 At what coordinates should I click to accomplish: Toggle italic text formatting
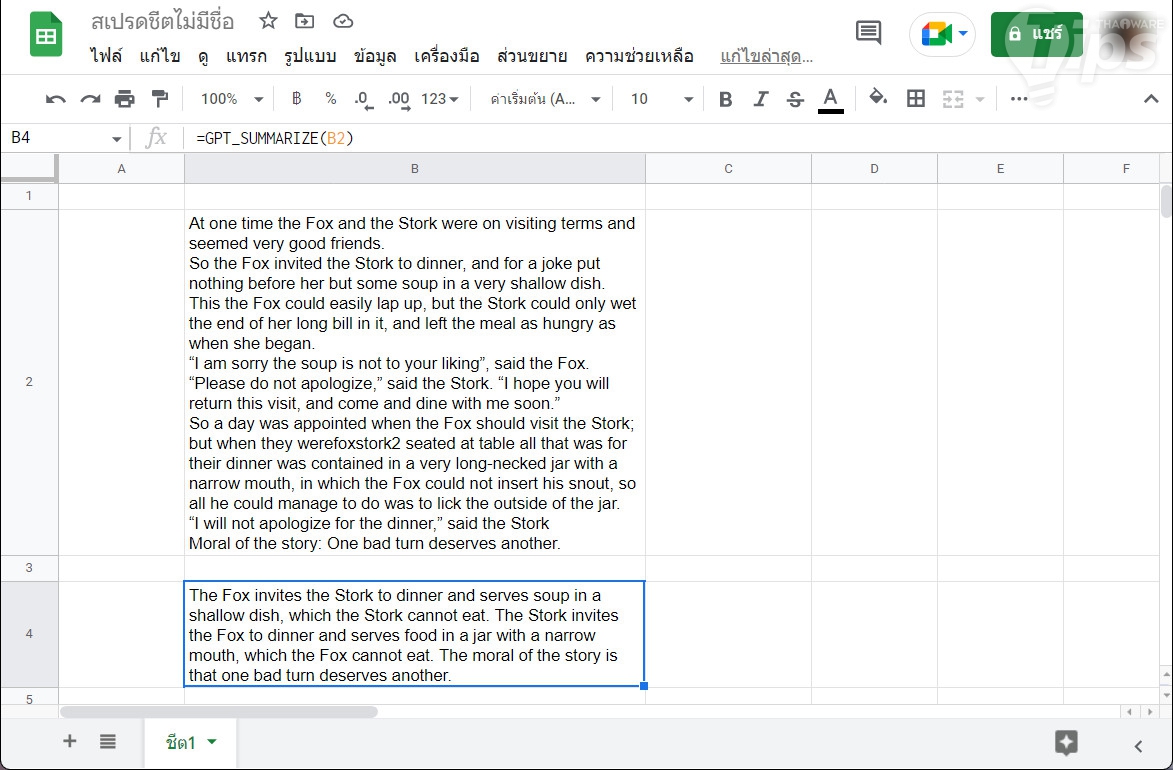[x=760, y=99]
